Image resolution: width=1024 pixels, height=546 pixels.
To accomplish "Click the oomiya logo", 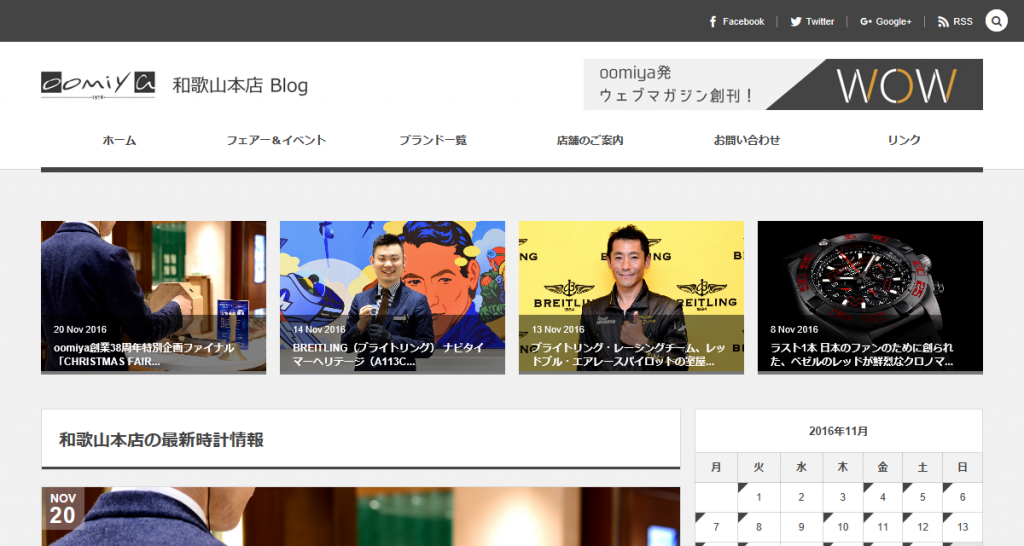I will [98, 85].
